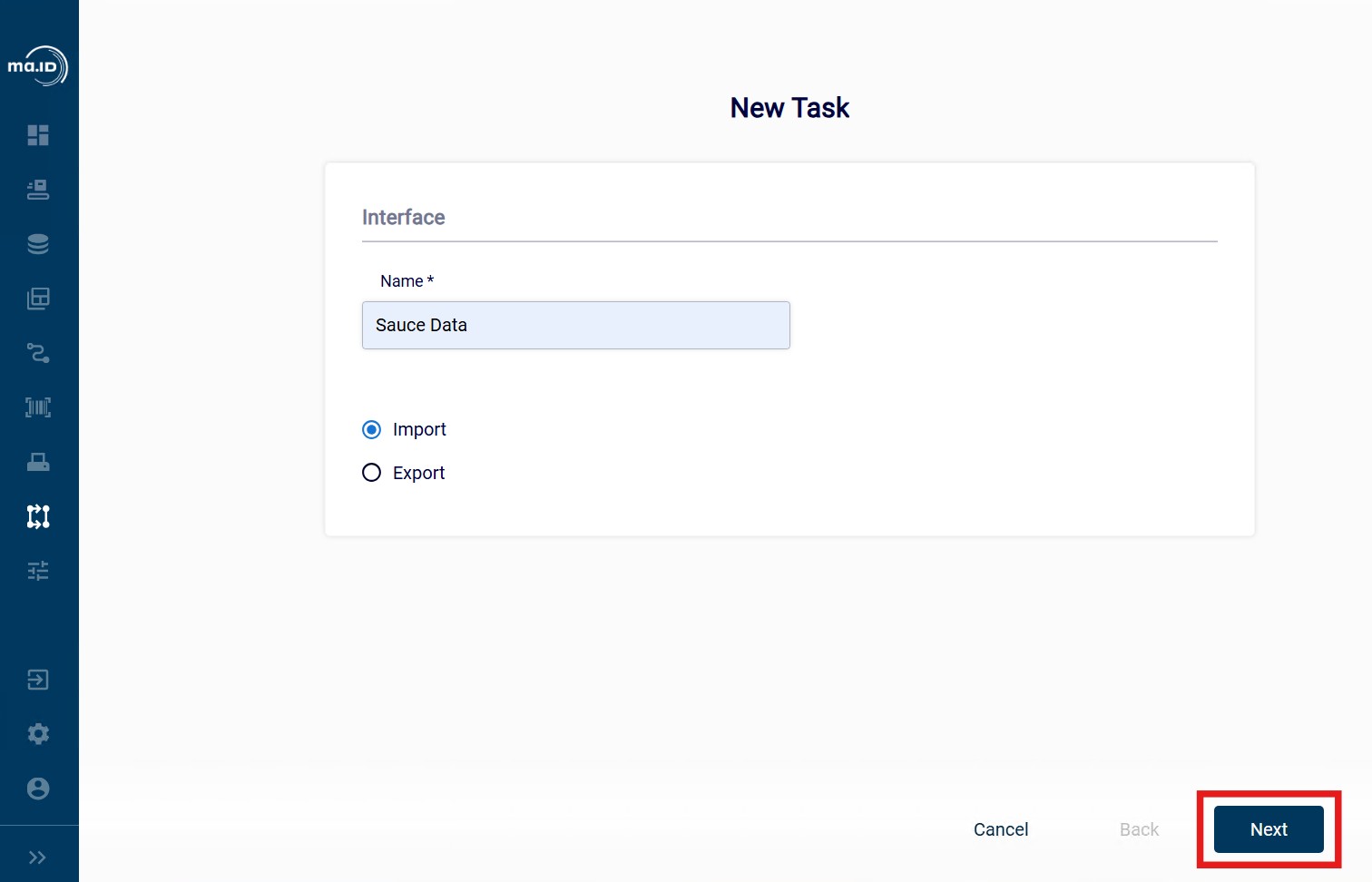Click the Next button
The width and height of the screenshot is (1372, 882).
coord(1269,829)
